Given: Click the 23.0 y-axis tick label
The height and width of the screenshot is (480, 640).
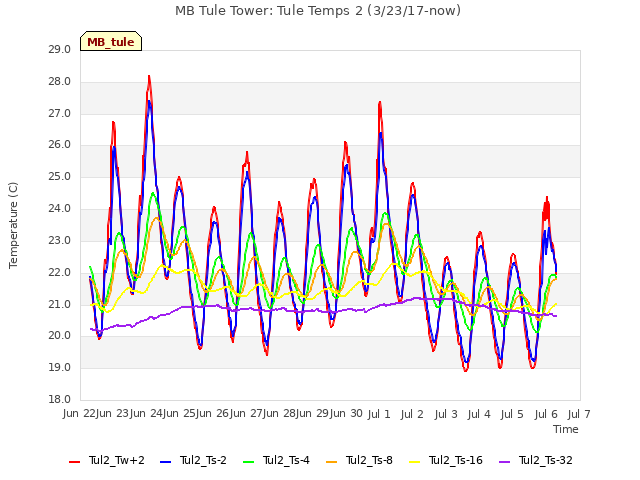Looking at the screenshot, I should click(x=60, y=240).
